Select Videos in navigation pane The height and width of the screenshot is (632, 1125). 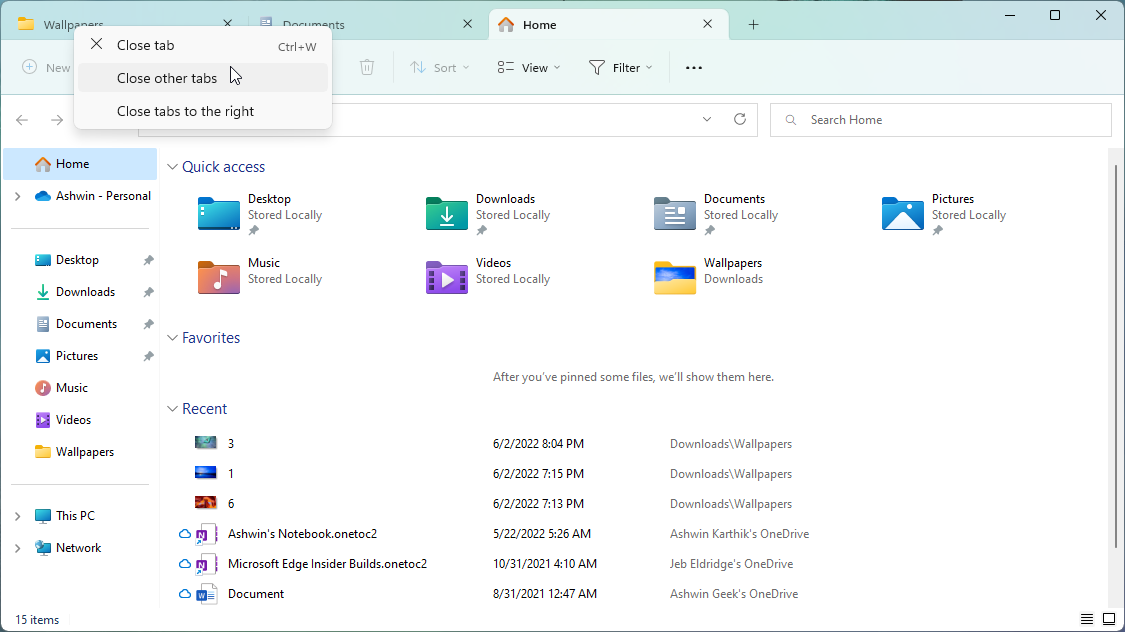tap(63, 420)
